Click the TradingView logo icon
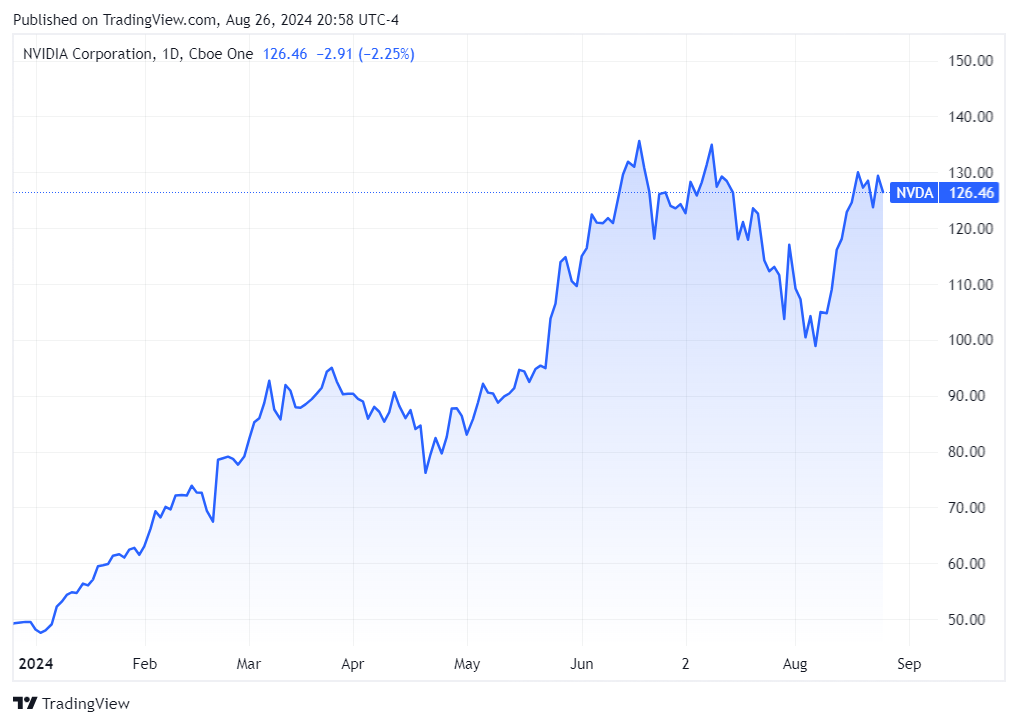Screen dimensions: 1018x725 25,703
